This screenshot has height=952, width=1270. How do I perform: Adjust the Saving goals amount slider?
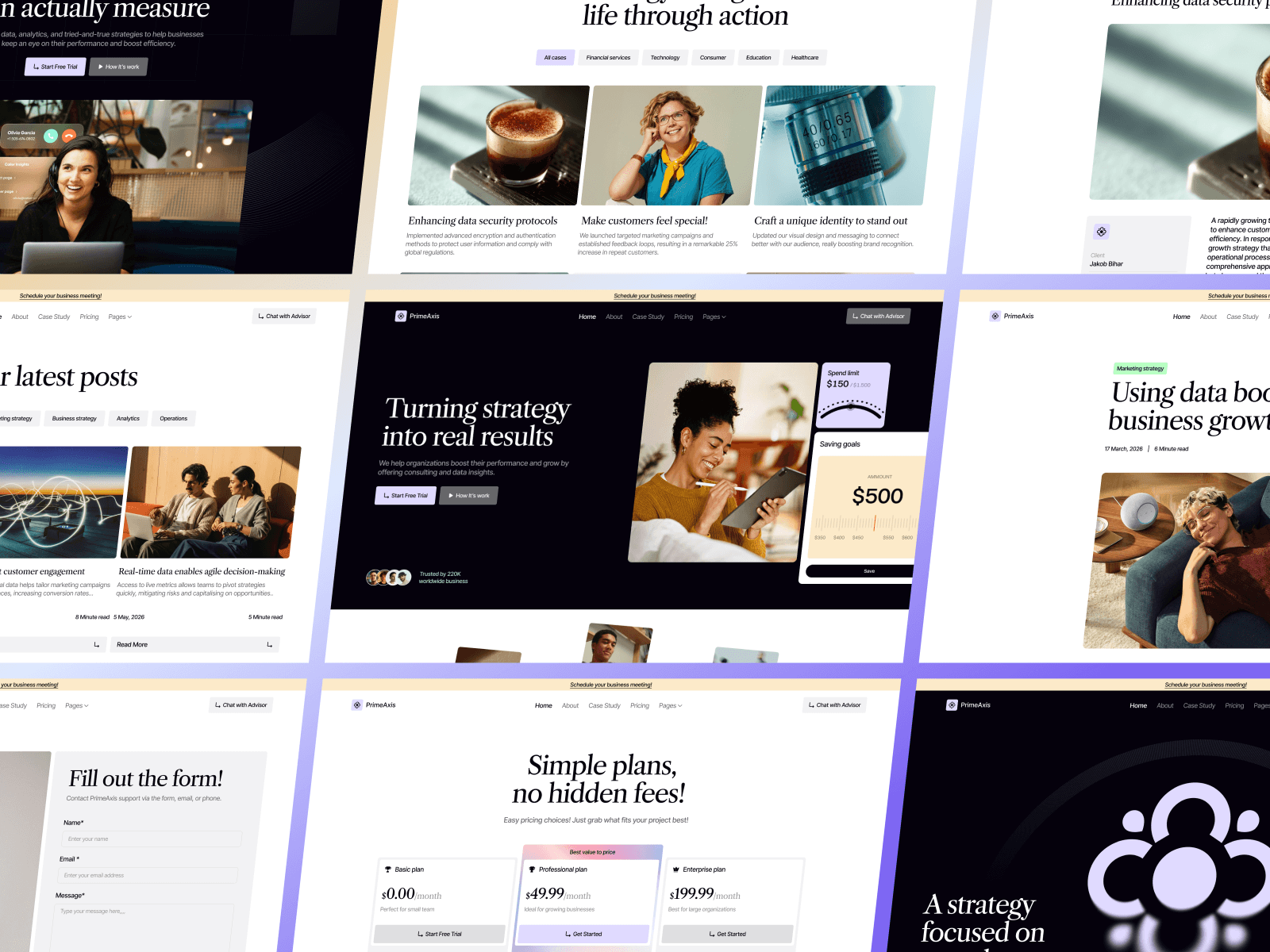[866, 523]
